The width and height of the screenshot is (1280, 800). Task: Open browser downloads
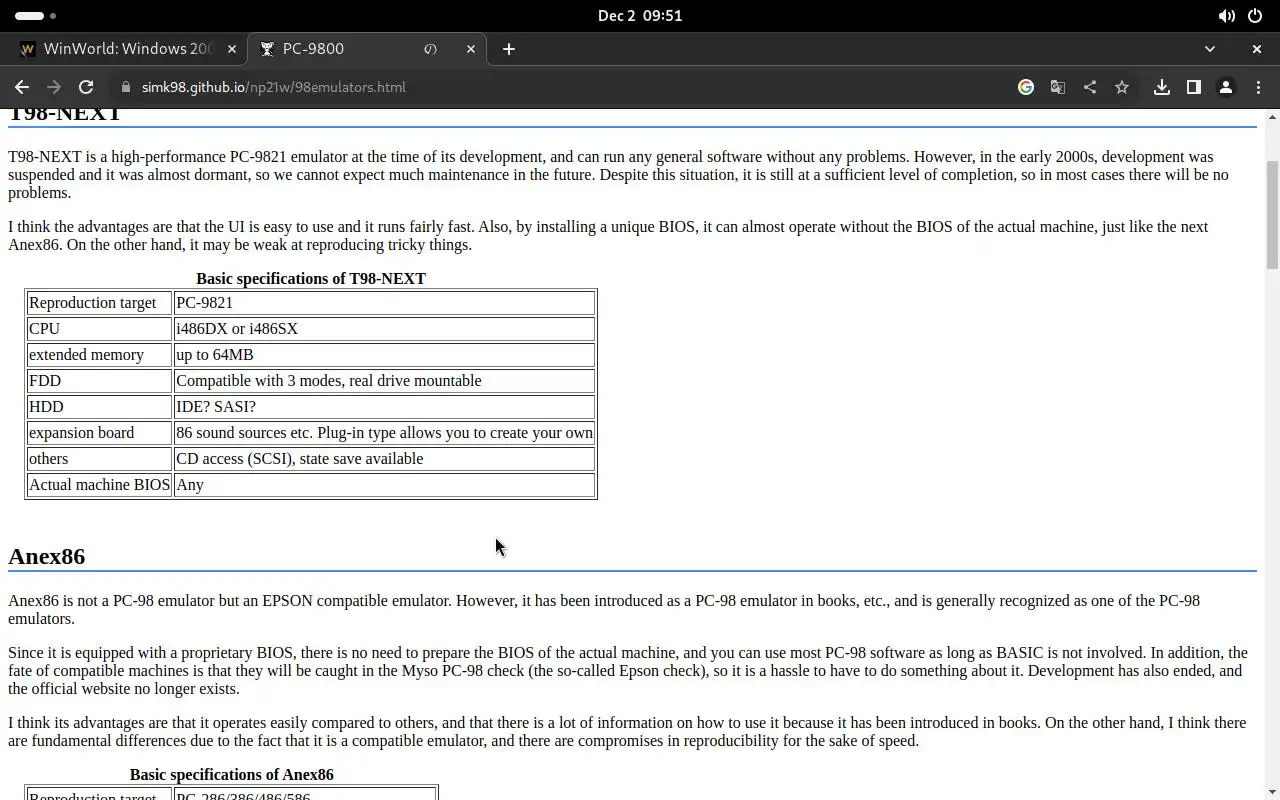coord(1162,87)
